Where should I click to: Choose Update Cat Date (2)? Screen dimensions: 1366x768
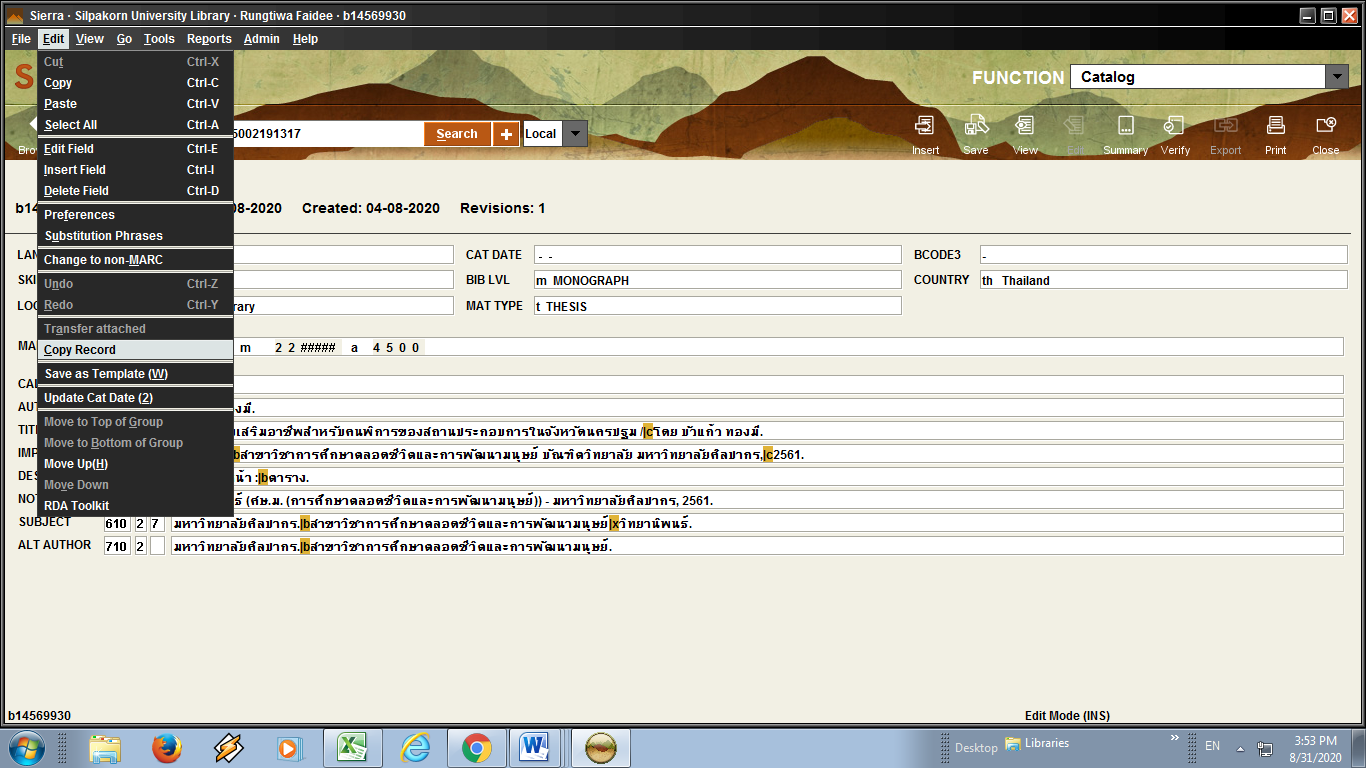click(135, 398)
